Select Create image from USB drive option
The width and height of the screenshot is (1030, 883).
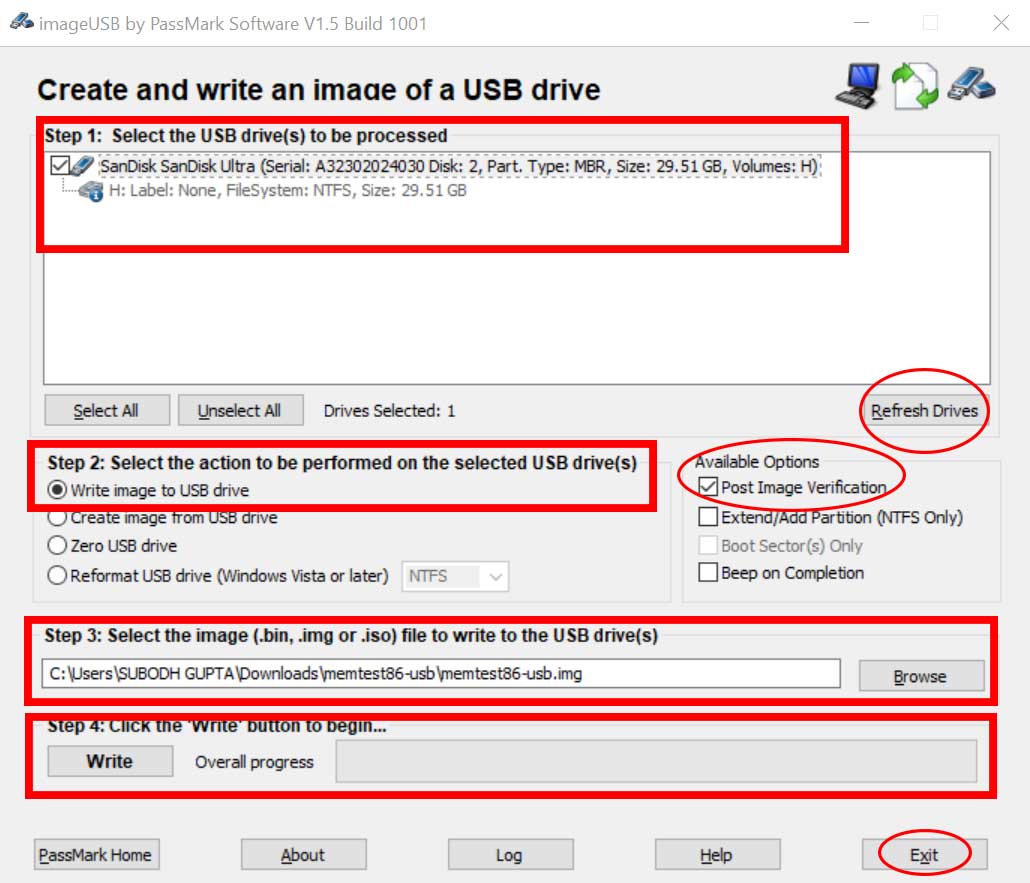point(57,518)
